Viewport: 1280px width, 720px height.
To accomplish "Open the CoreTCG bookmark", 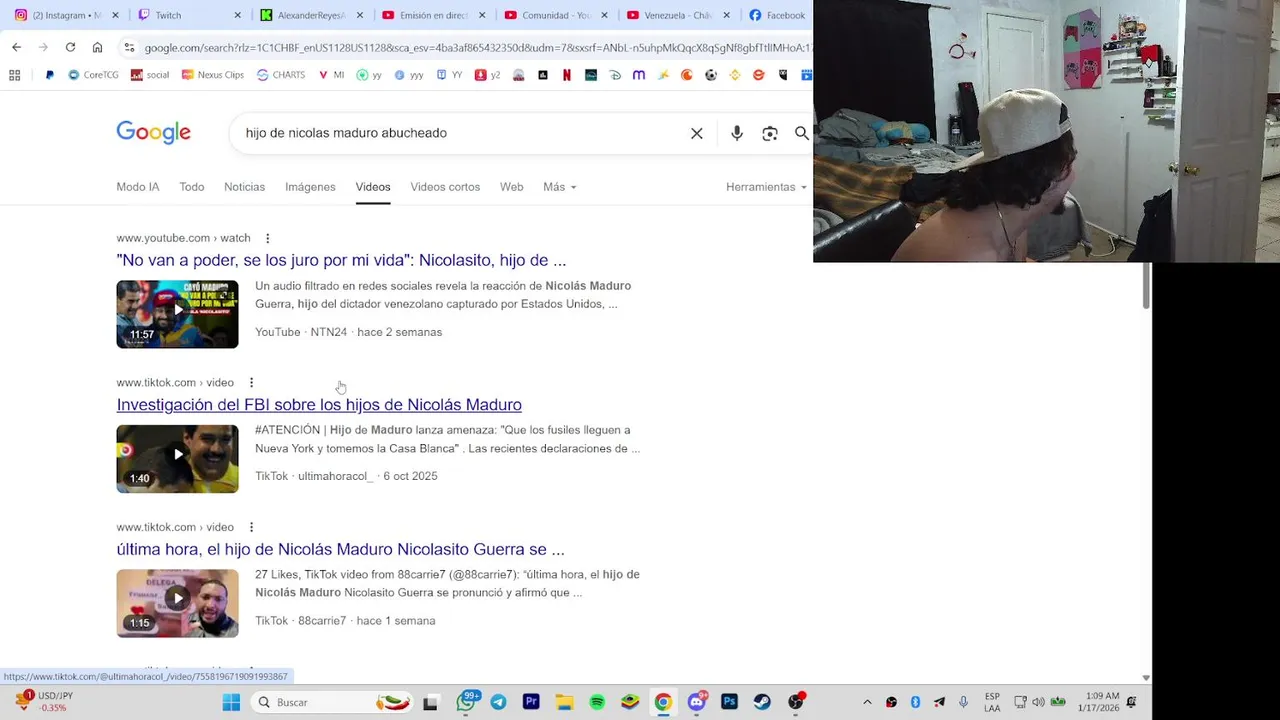I will pyautogui.click(x=93, y=75).
